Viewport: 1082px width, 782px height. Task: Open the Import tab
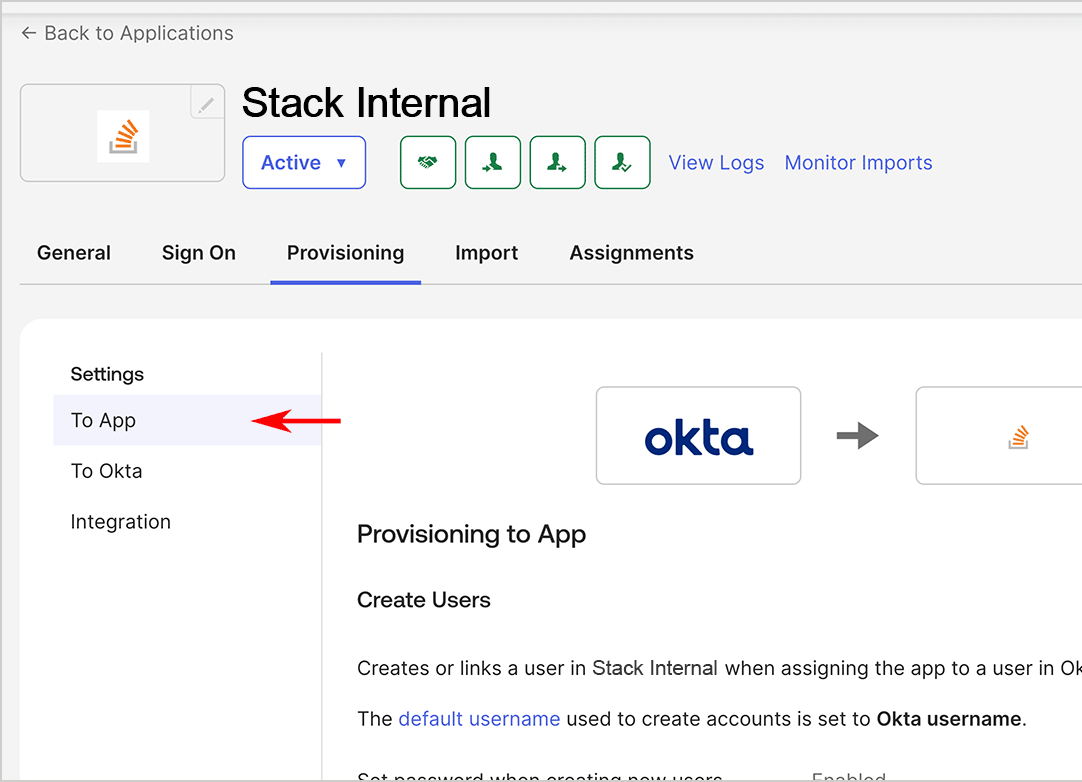486,253
